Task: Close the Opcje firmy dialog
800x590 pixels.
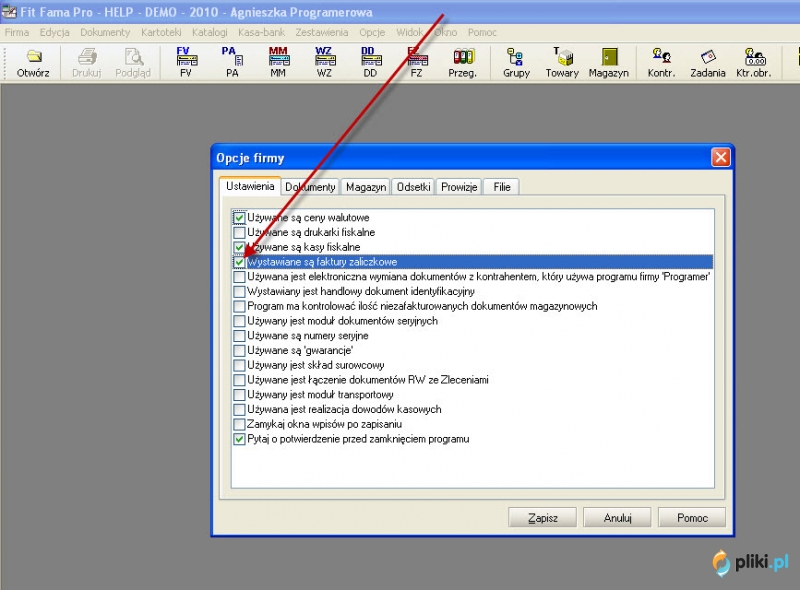Action: tap(720, 158)
